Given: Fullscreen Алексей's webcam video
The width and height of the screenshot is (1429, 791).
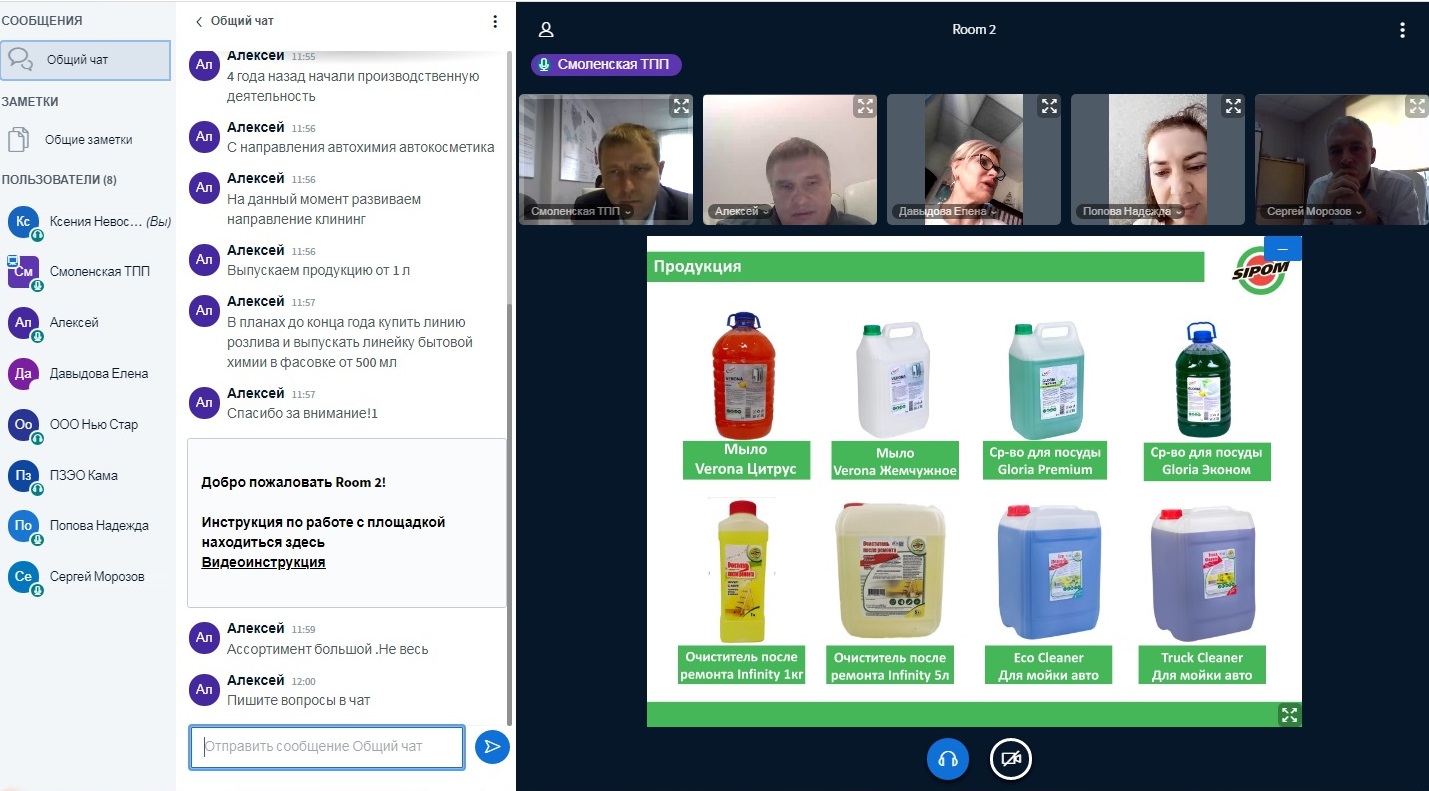Looking at the screenshot, I should (864, 105).
